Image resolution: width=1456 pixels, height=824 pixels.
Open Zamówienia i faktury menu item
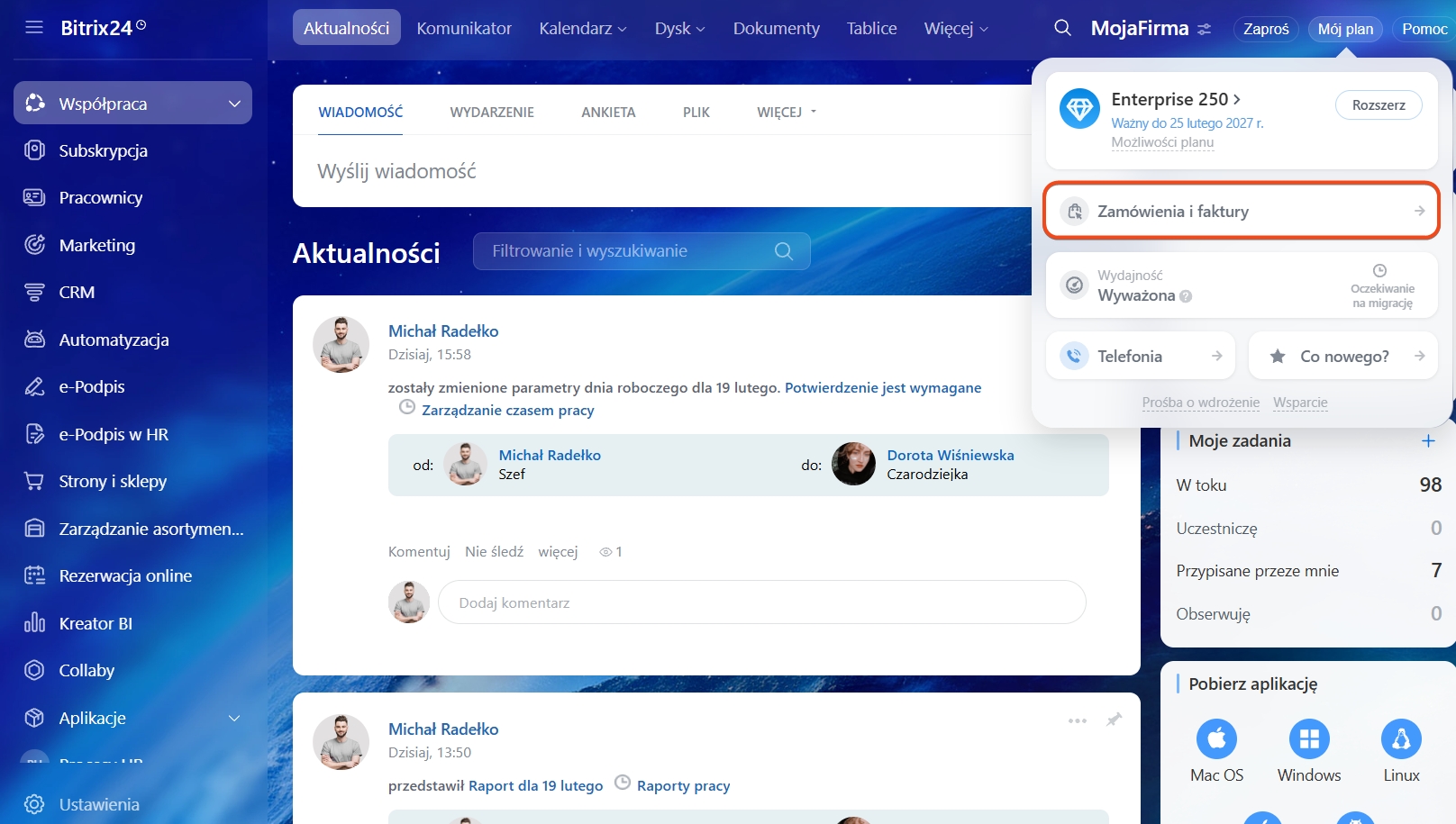1241,211
